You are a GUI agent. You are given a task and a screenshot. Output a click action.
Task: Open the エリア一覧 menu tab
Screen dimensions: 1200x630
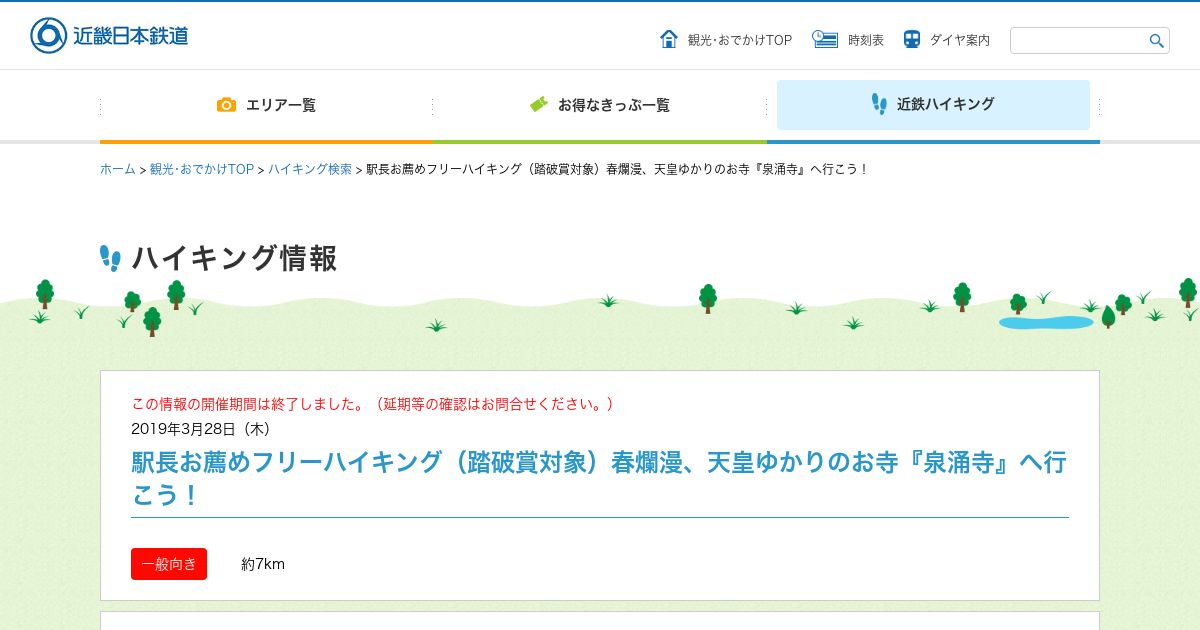(266, 105)
